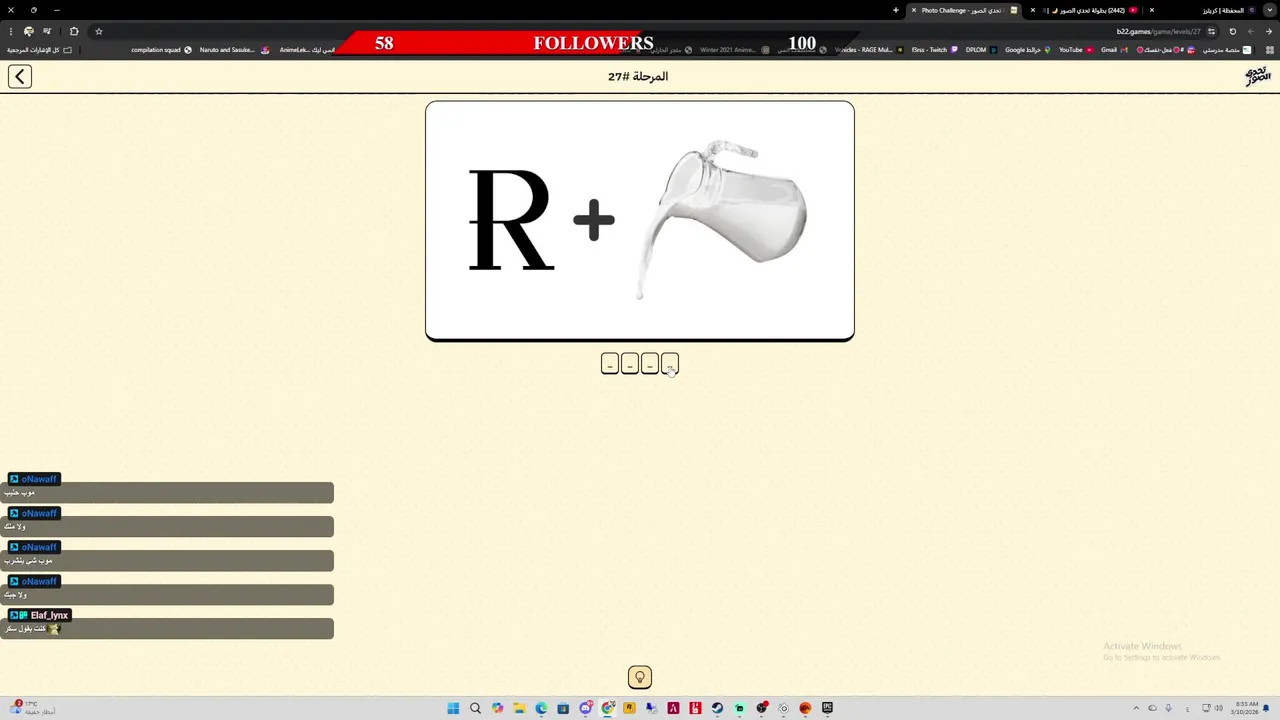
Task: Click the photo challenge logo at top right
Action: [x=1257, y=76]
